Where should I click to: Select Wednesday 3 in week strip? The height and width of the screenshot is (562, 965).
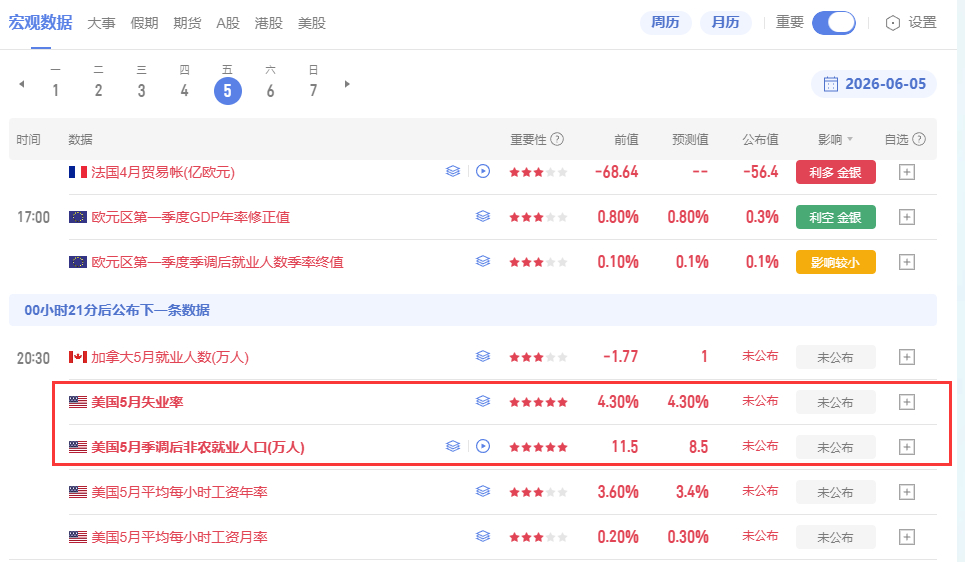[142, 90]
